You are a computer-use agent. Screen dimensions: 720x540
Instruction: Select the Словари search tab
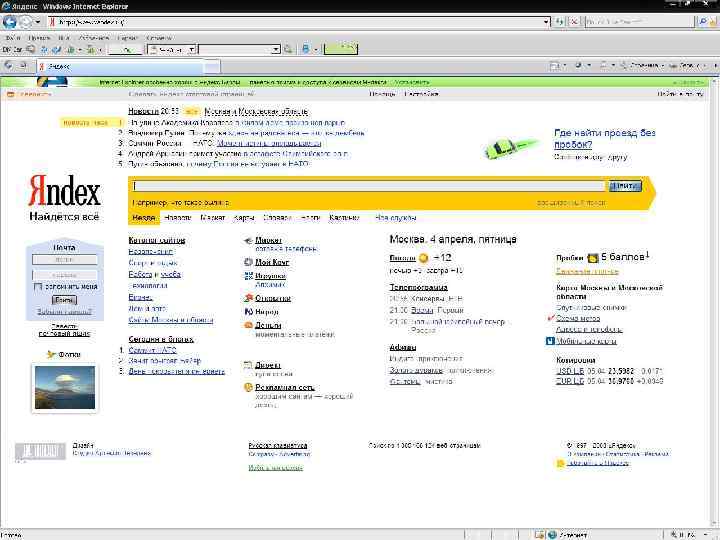pos(277,218)
